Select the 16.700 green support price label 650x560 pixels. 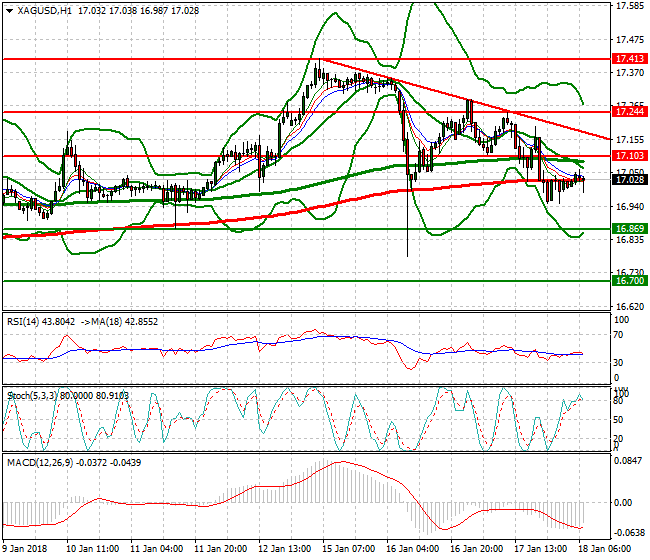630,281
